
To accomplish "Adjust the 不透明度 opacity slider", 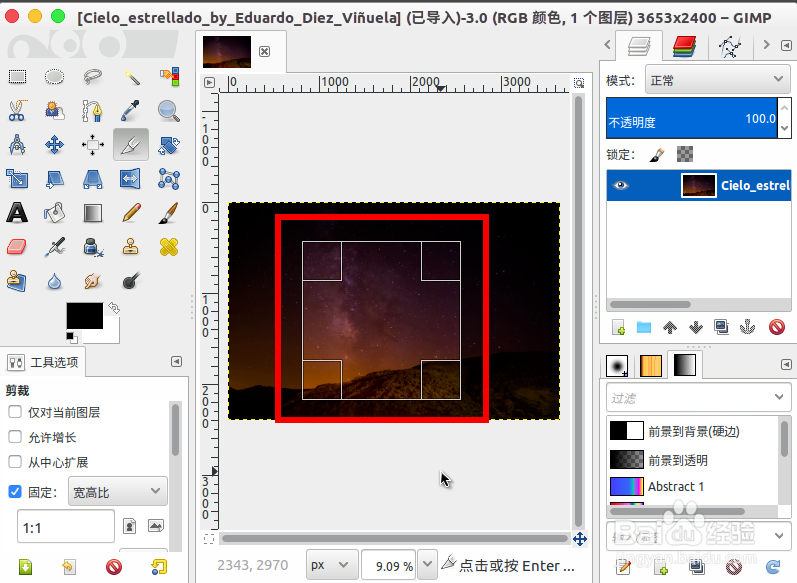I will 691,118.
